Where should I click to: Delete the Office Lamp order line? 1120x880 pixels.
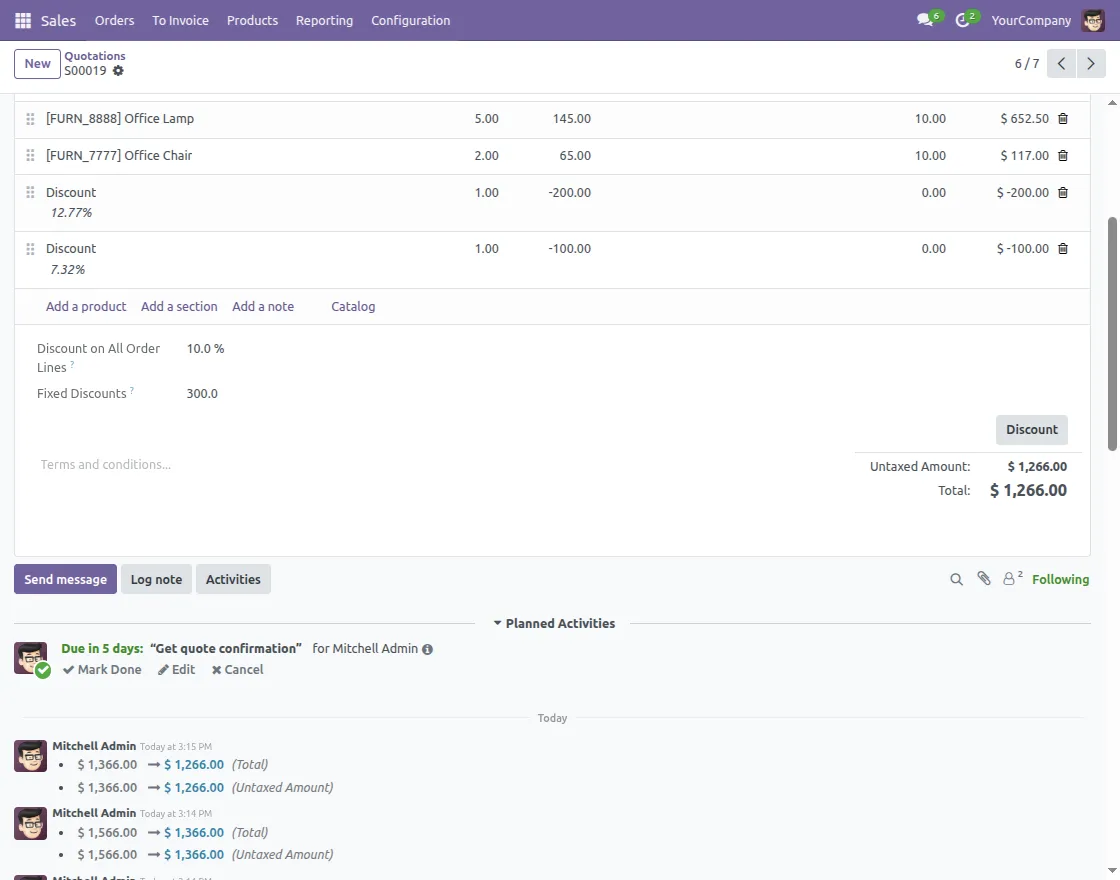tap(1062, 119)
